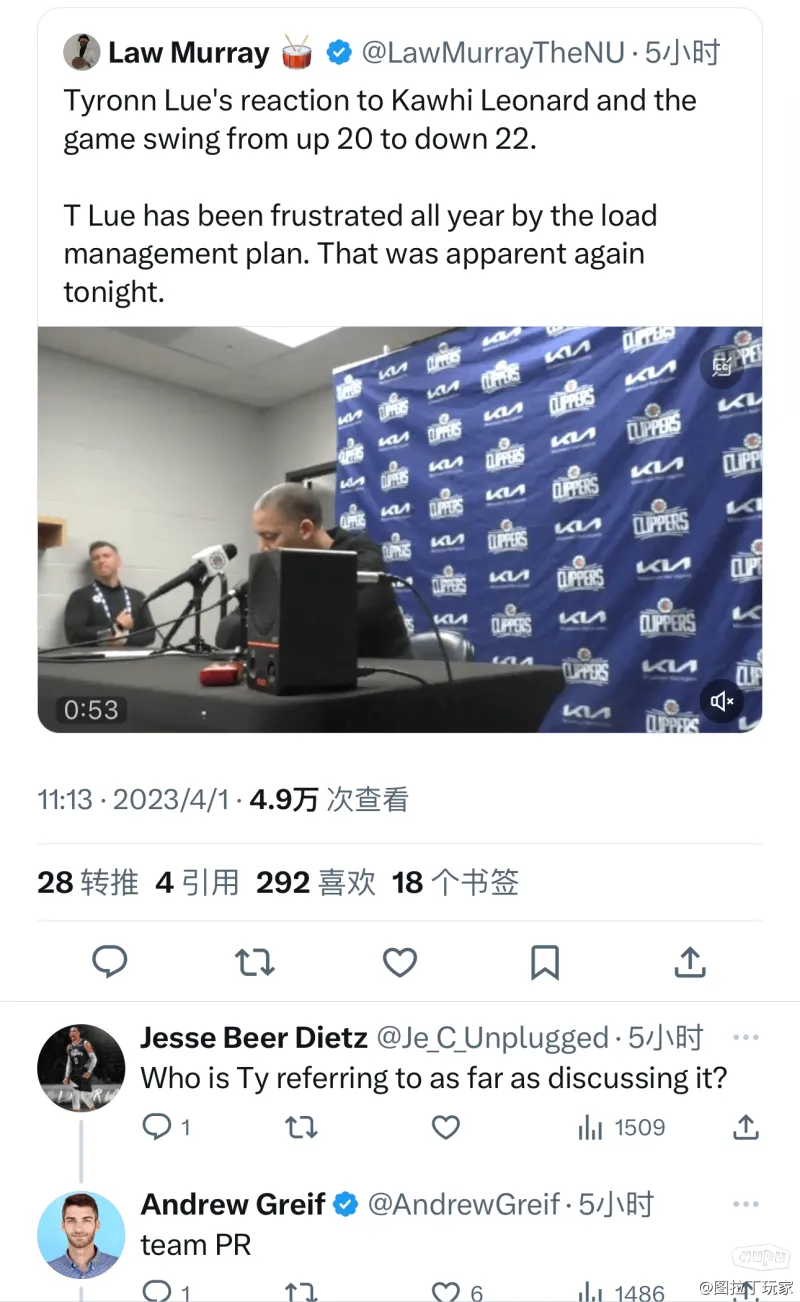The image size is (800, 1302).
Task: Share Jesse Beer Dietz's reply
Action: point(746,1128)
